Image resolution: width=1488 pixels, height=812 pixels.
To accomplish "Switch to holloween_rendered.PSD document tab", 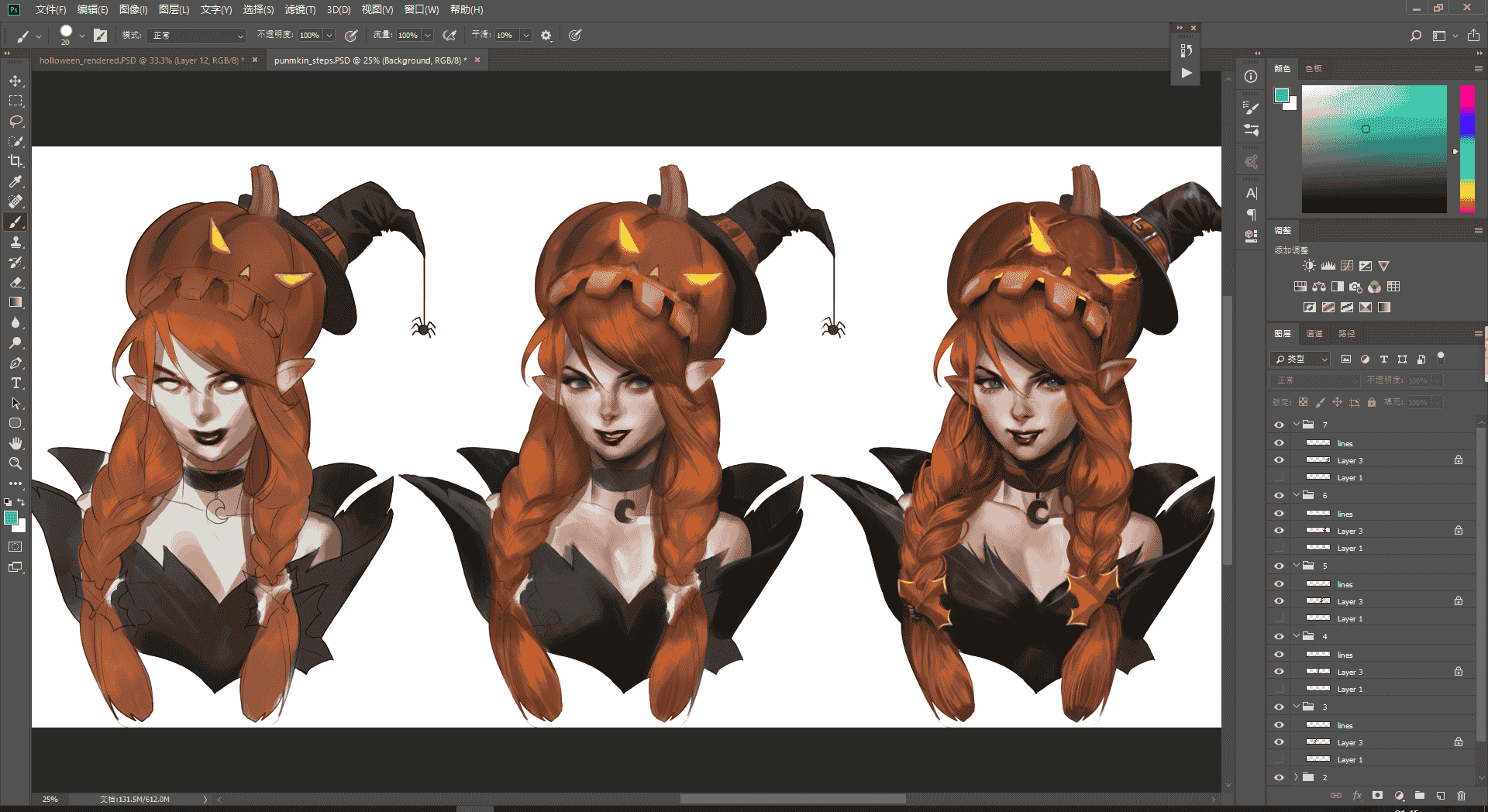I will [141, 60].
